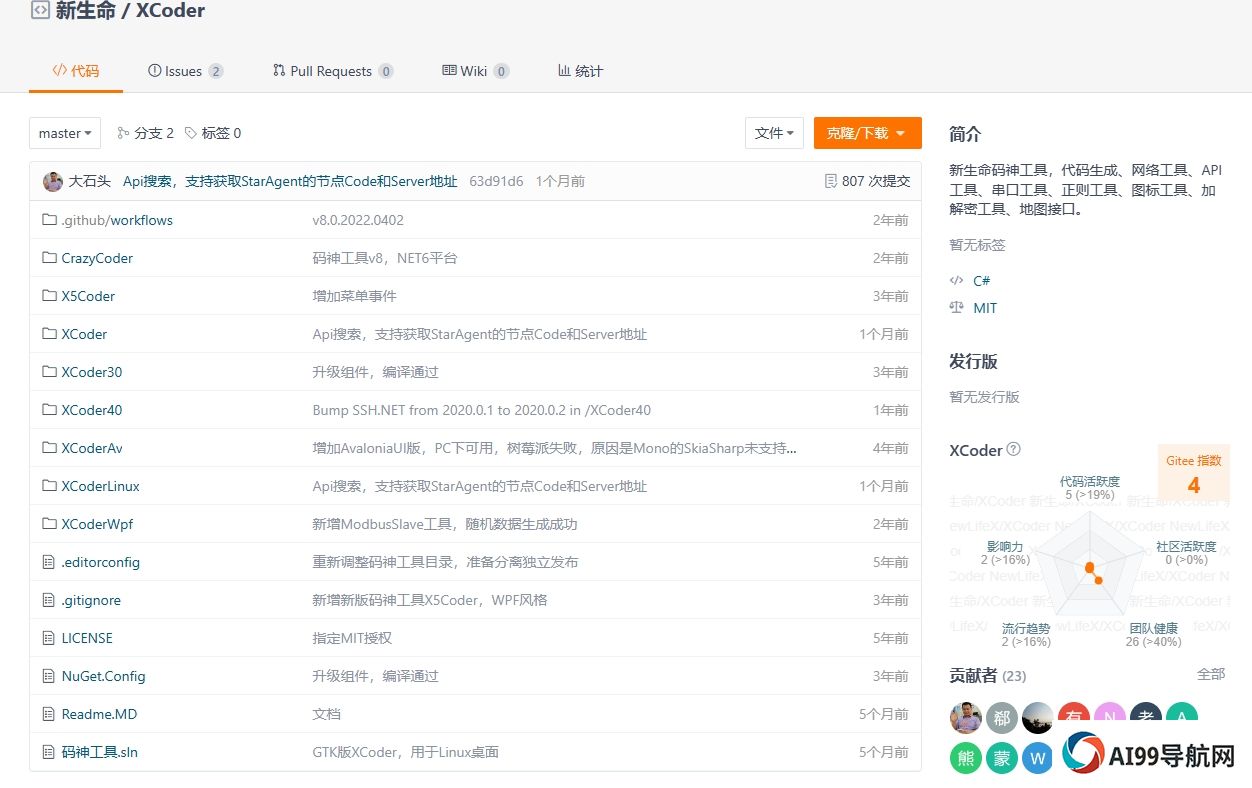Click the XCoderAv folder icon
1252x788 pixels.
coord(49,448)
